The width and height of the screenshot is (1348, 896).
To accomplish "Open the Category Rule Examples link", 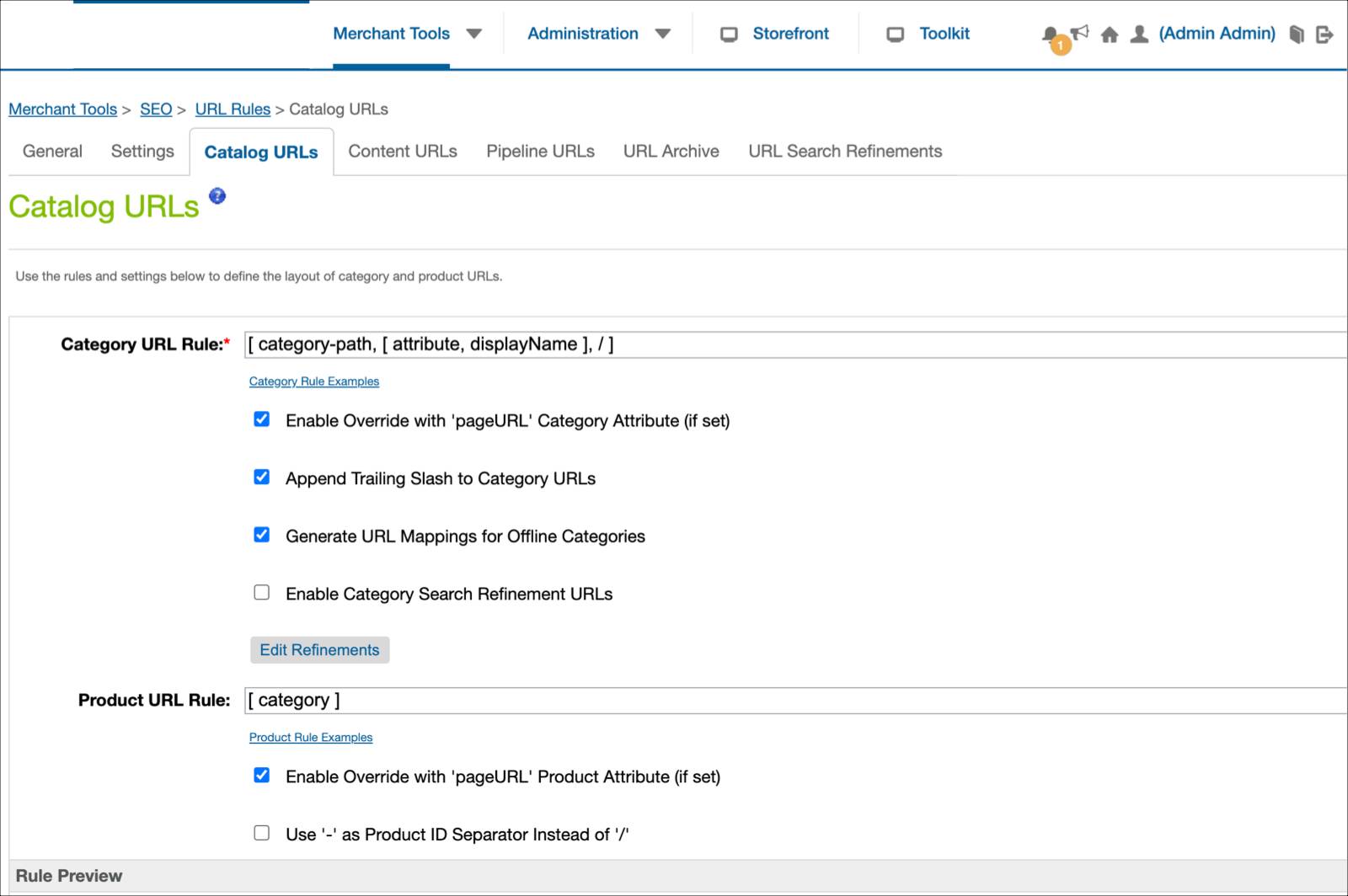I will pos(314,381).
